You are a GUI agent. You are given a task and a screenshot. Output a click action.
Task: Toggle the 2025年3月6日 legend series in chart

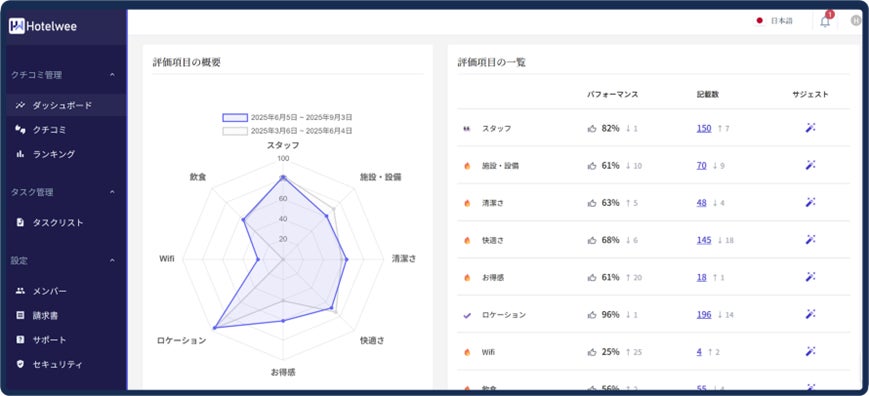coord(288,131)
